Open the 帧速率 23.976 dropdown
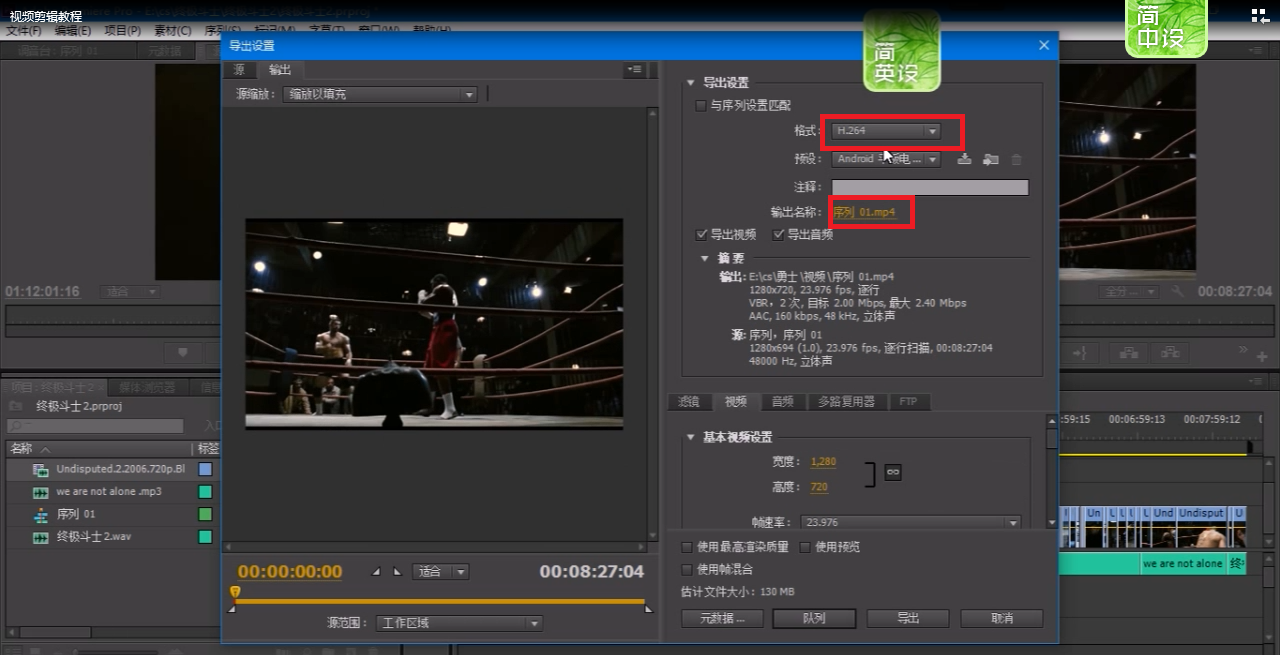1280x655 pixels. tap(911, 522)
